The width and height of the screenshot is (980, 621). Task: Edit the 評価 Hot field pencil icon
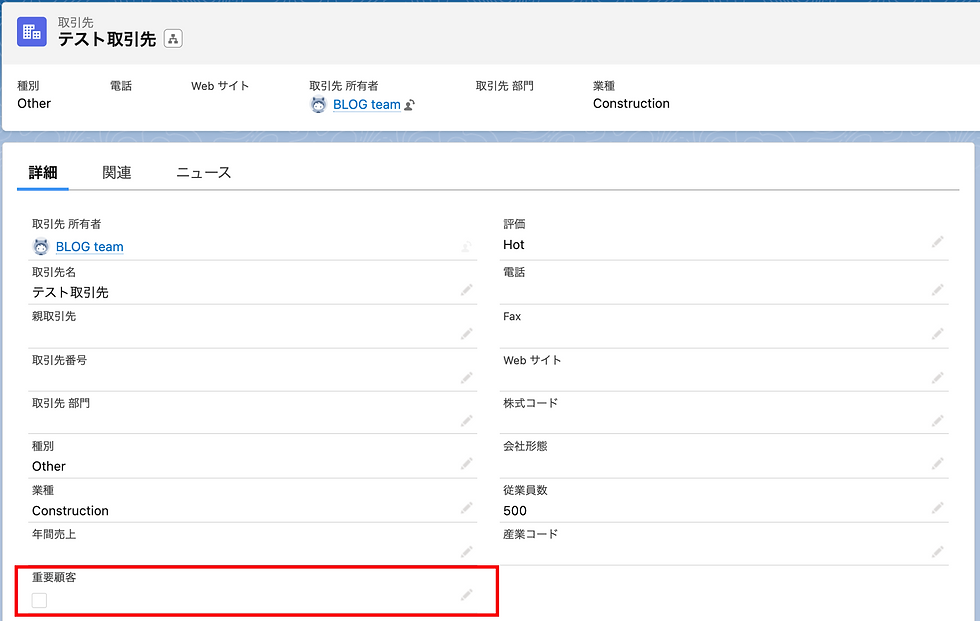(x=937, y=242)
